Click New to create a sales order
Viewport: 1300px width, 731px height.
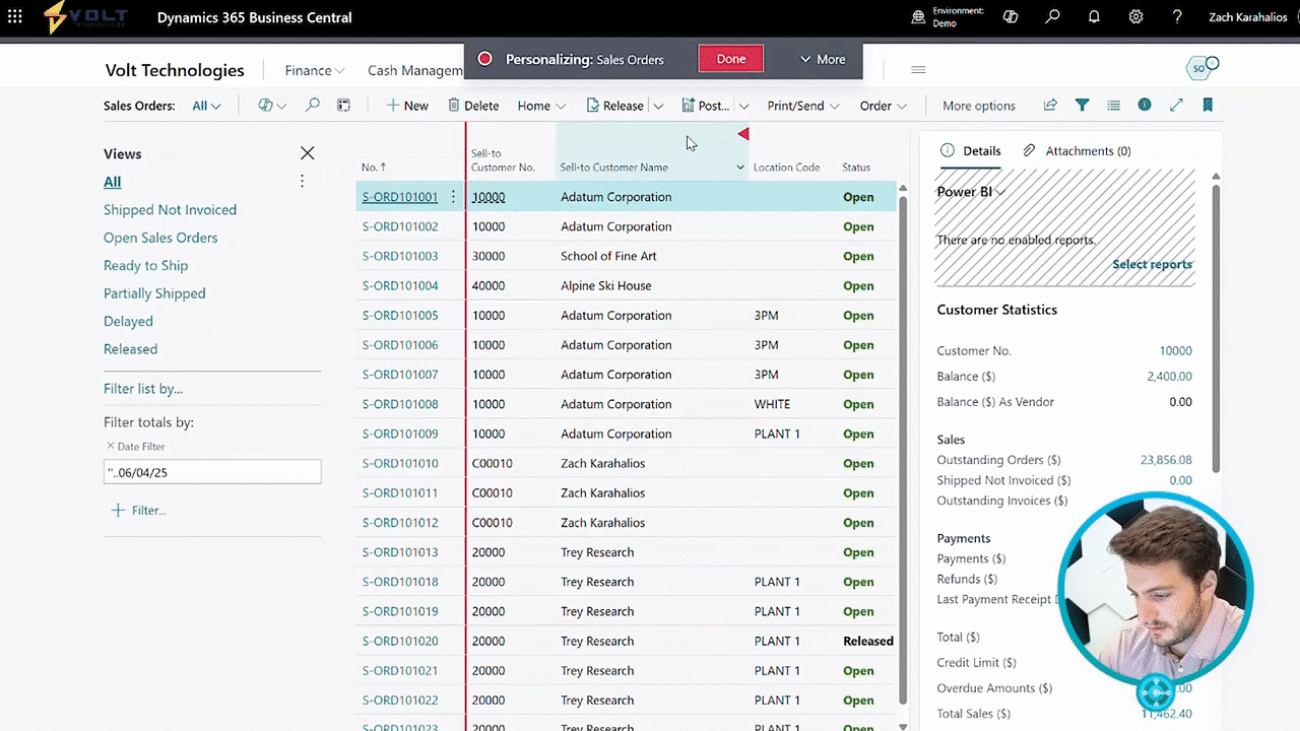pyautogui.click(x=407, y=105)
